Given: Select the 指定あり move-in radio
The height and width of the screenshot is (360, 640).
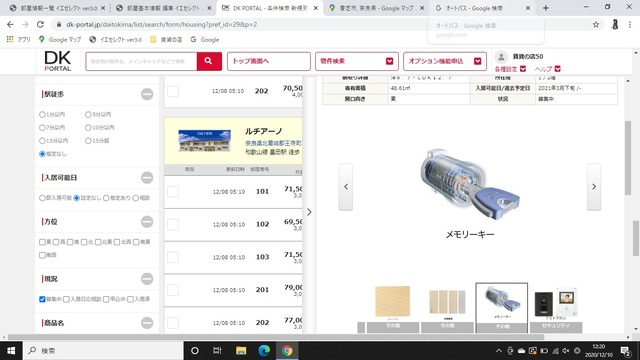Looking at the screenshot, I should coord(106,198).
